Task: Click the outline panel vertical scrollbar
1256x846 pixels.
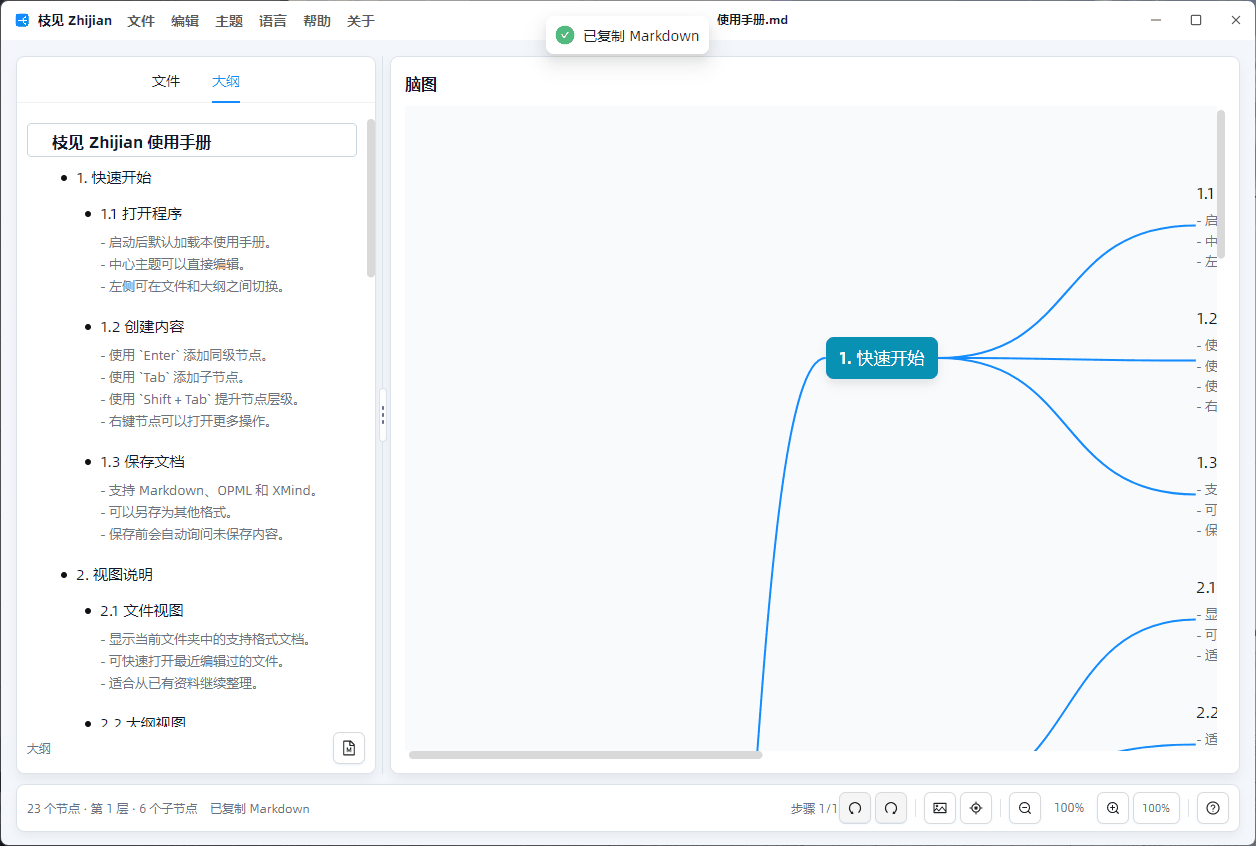Action: (371, 198)
